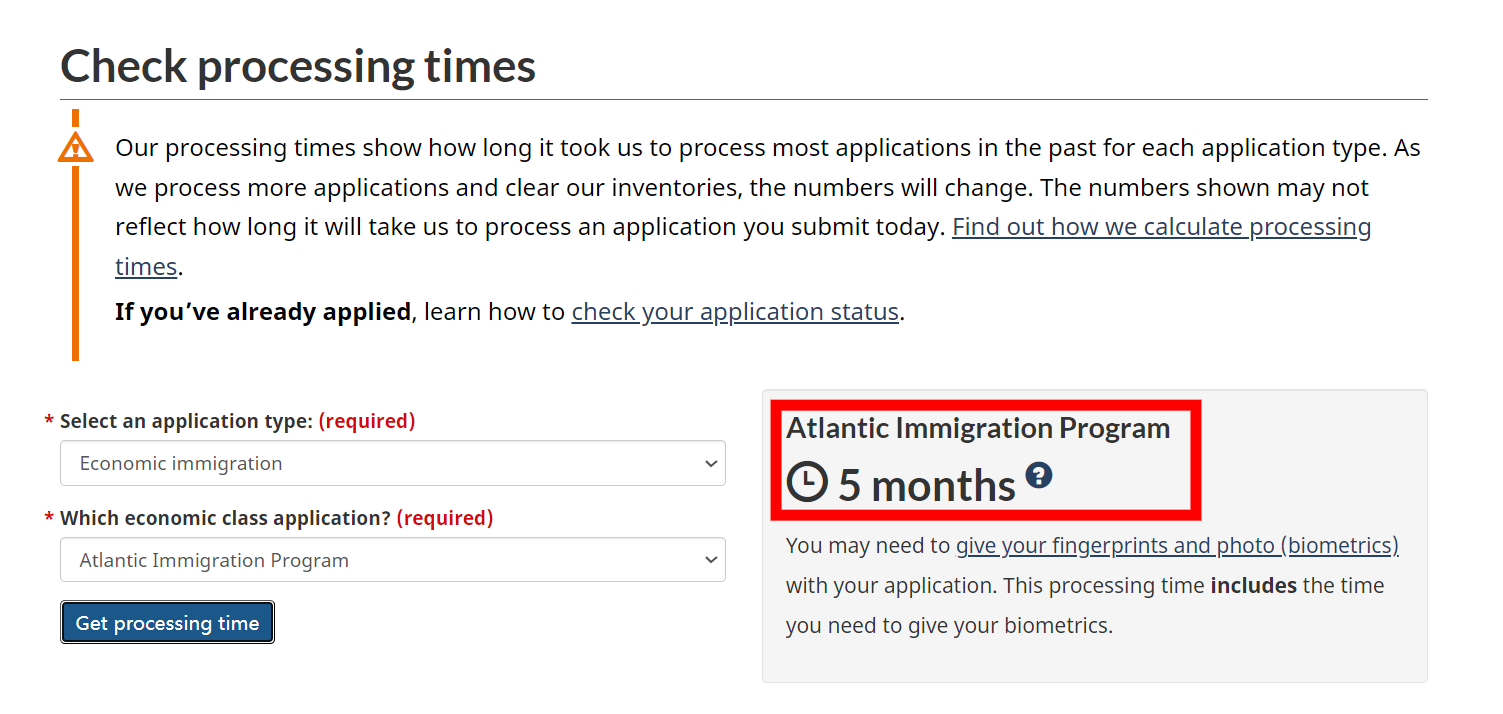
Task: Open the fingerprints and photo (biometrics) link
Action: [x=1177, y=546]
